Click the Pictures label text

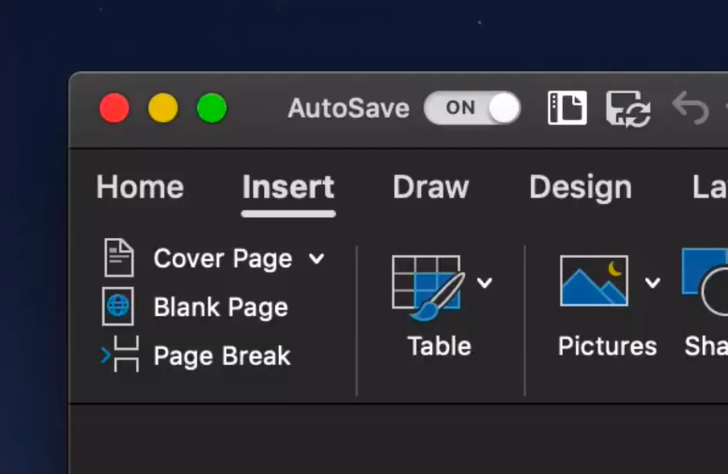(x=607, y=346)
